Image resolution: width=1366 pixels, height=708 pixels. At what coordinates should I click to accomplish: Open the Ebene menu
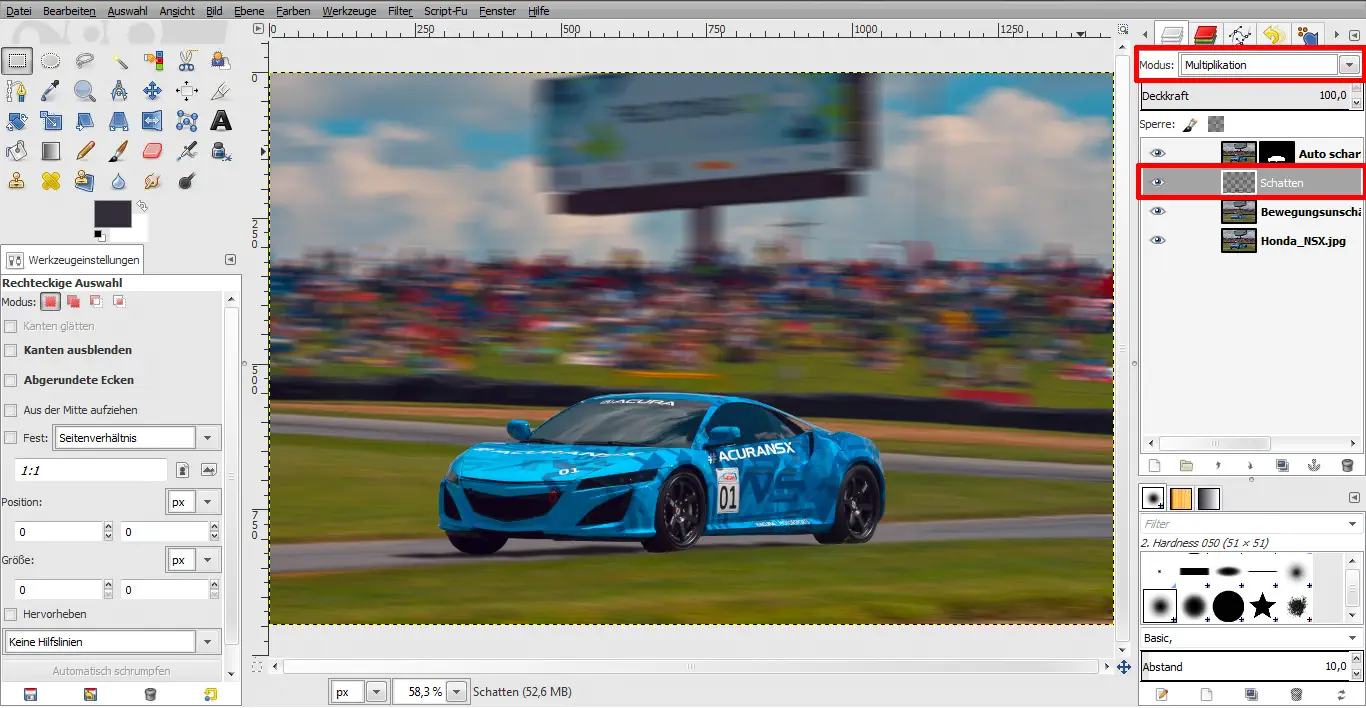click(x=249, y=11)
